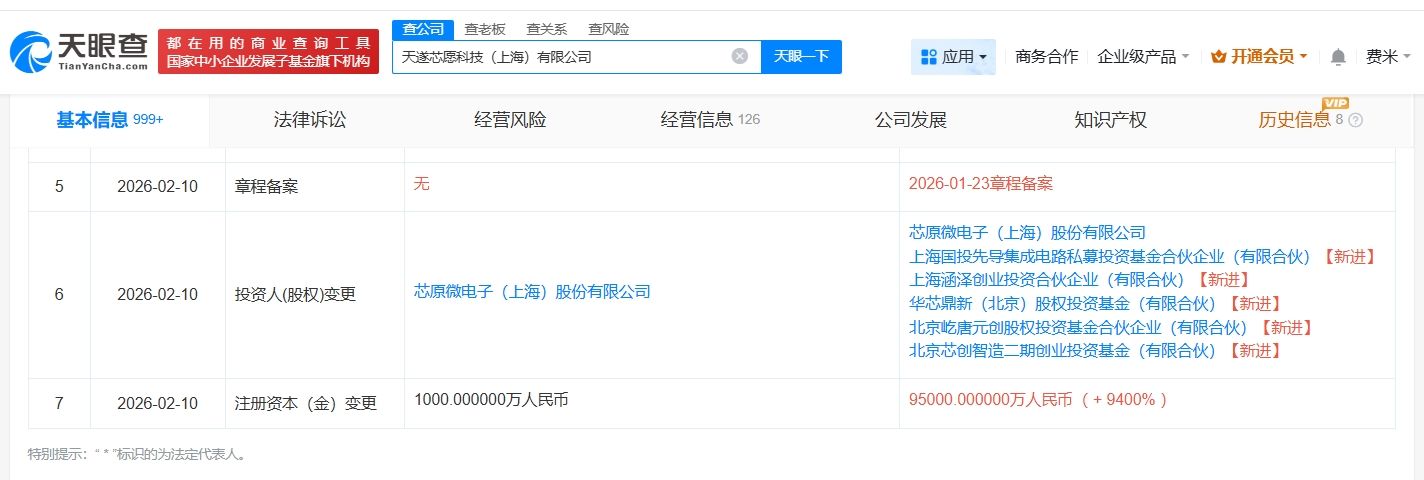Click the 特别提示 footnote text

tap(136, 454)
